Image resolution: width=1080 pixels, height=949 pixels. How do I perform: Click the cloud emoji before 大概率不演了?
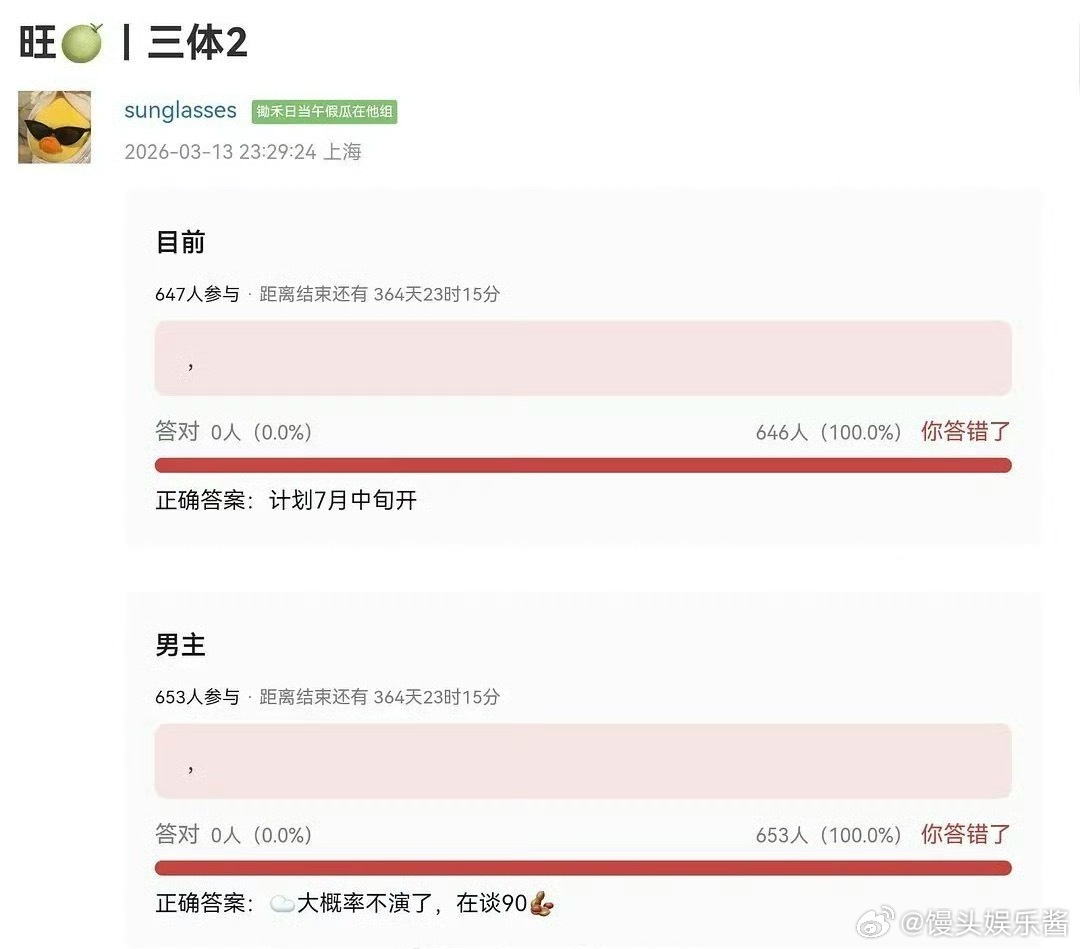click(283, 900)
